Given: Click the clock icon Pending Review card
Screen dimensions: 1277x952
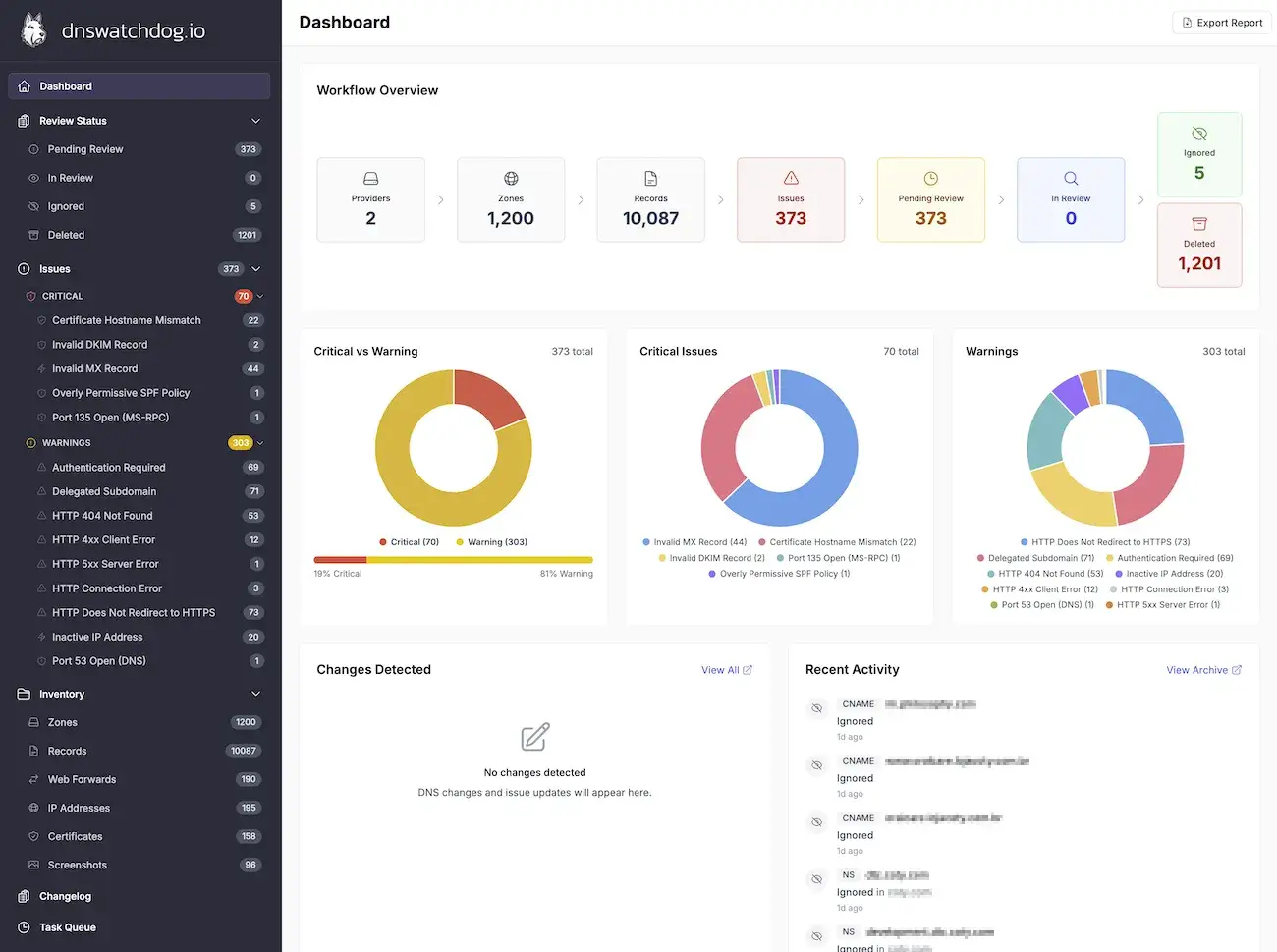Looking at the screenshot, I should point(930,199).
